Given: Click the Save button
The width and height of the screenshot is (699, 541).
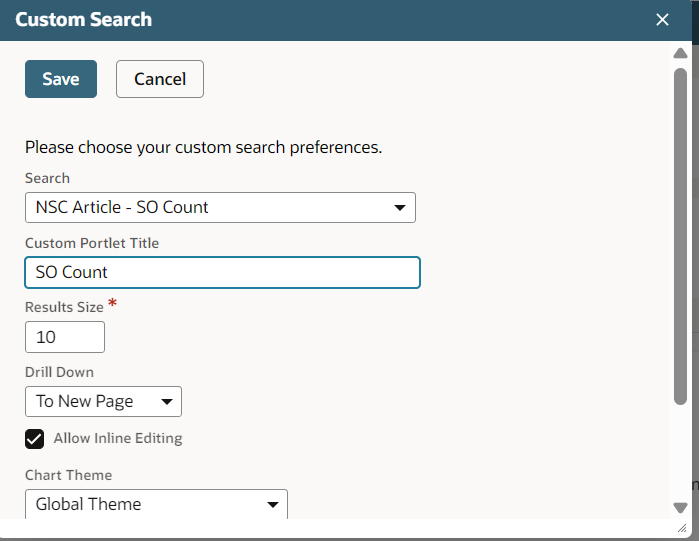Looking at the screenshot, I should (x=61, y=79).
